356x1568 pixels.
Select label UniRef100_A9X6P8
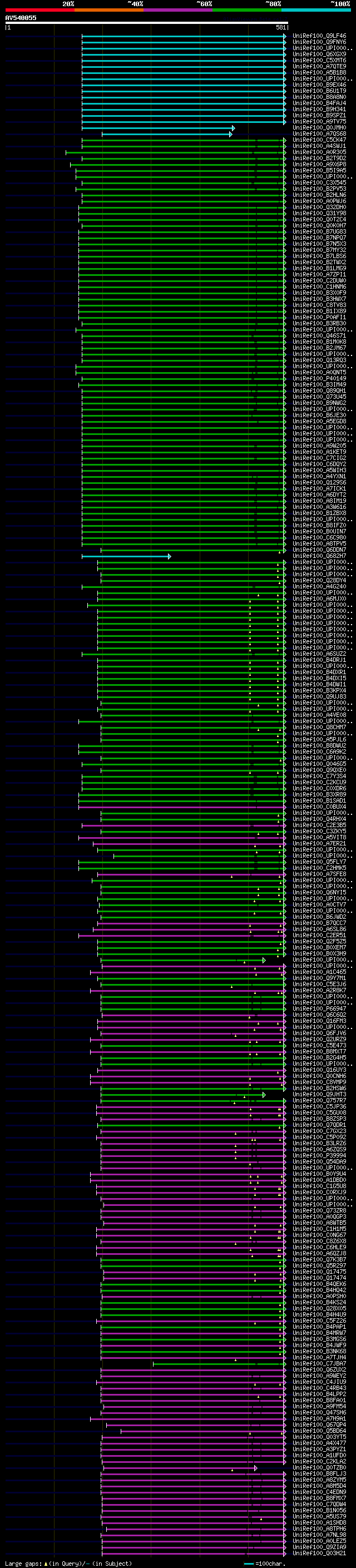(319, 164)
